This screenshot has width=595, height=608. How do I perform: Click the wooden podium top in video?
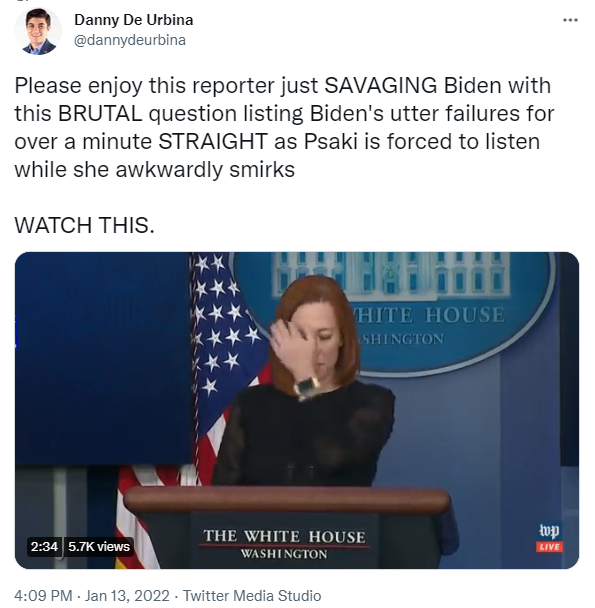tap(287, 500)
